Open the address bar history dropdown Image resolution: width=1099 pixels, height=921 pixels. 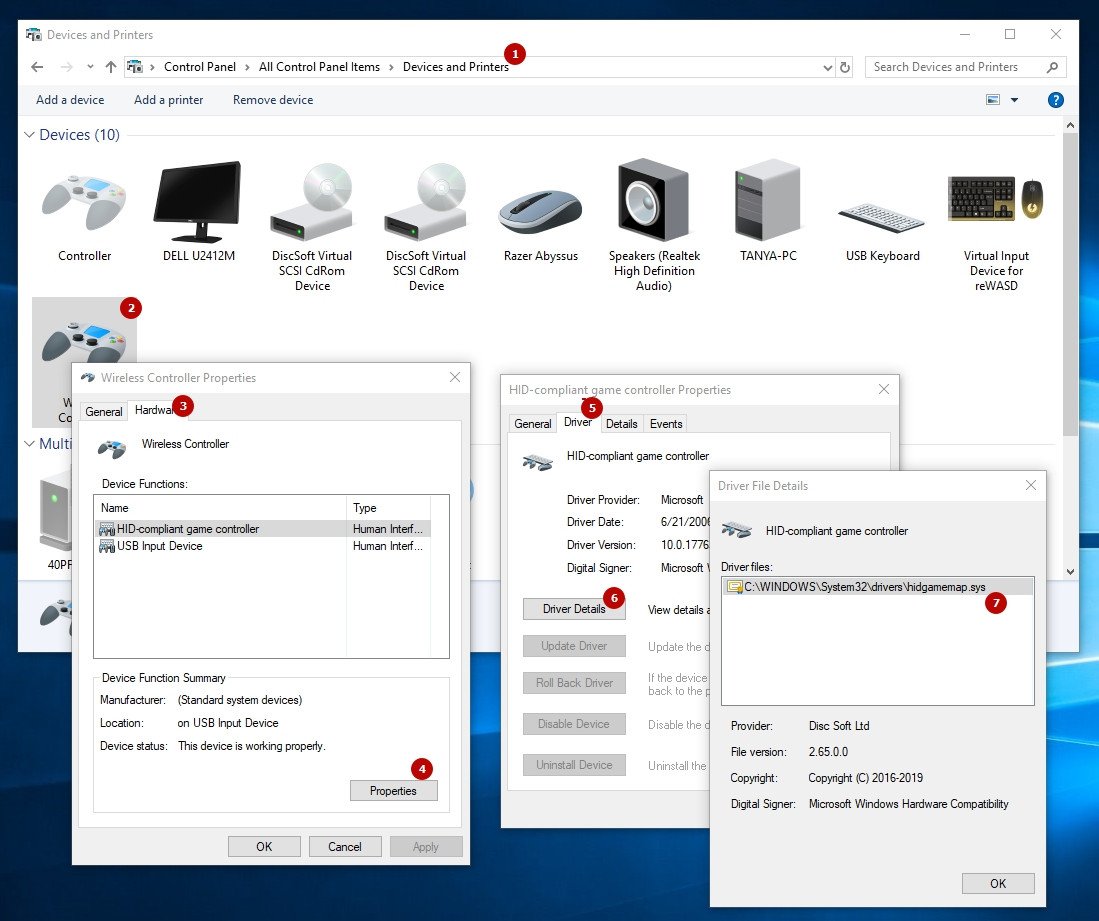click(x=827, y=67)
